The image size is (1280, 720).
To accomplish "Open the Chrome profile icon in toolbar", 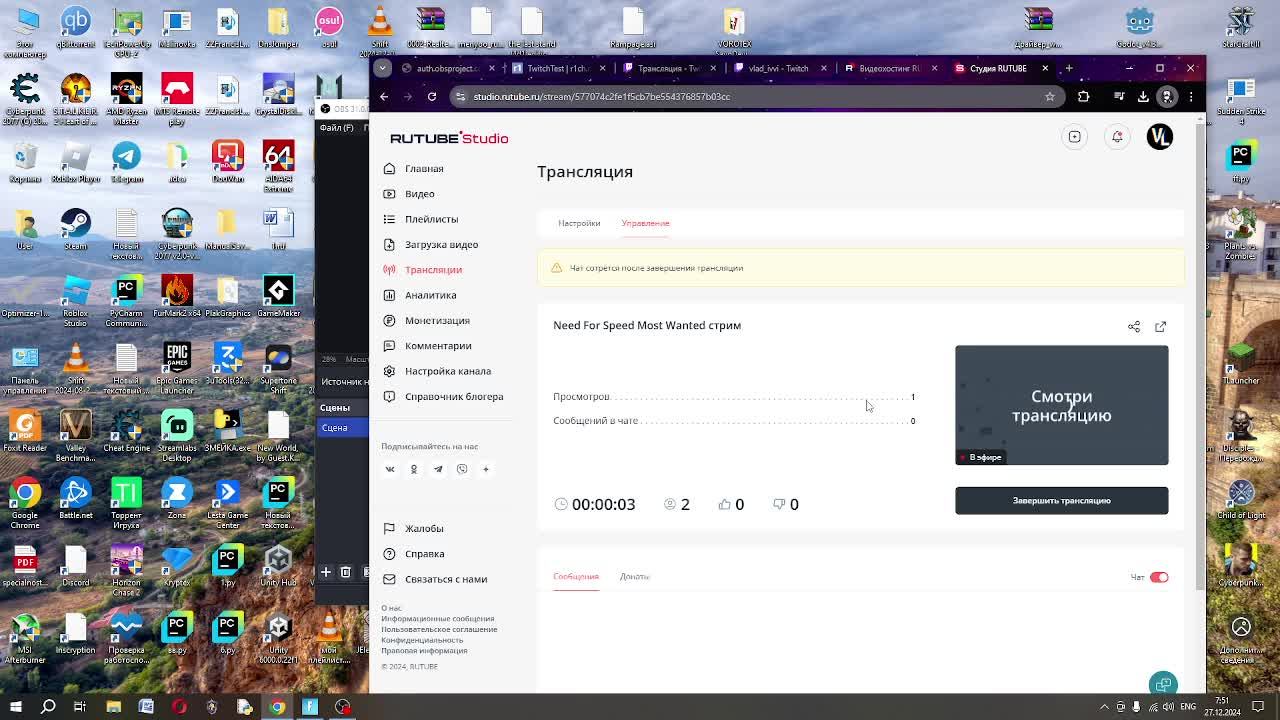I will 1167,97.
